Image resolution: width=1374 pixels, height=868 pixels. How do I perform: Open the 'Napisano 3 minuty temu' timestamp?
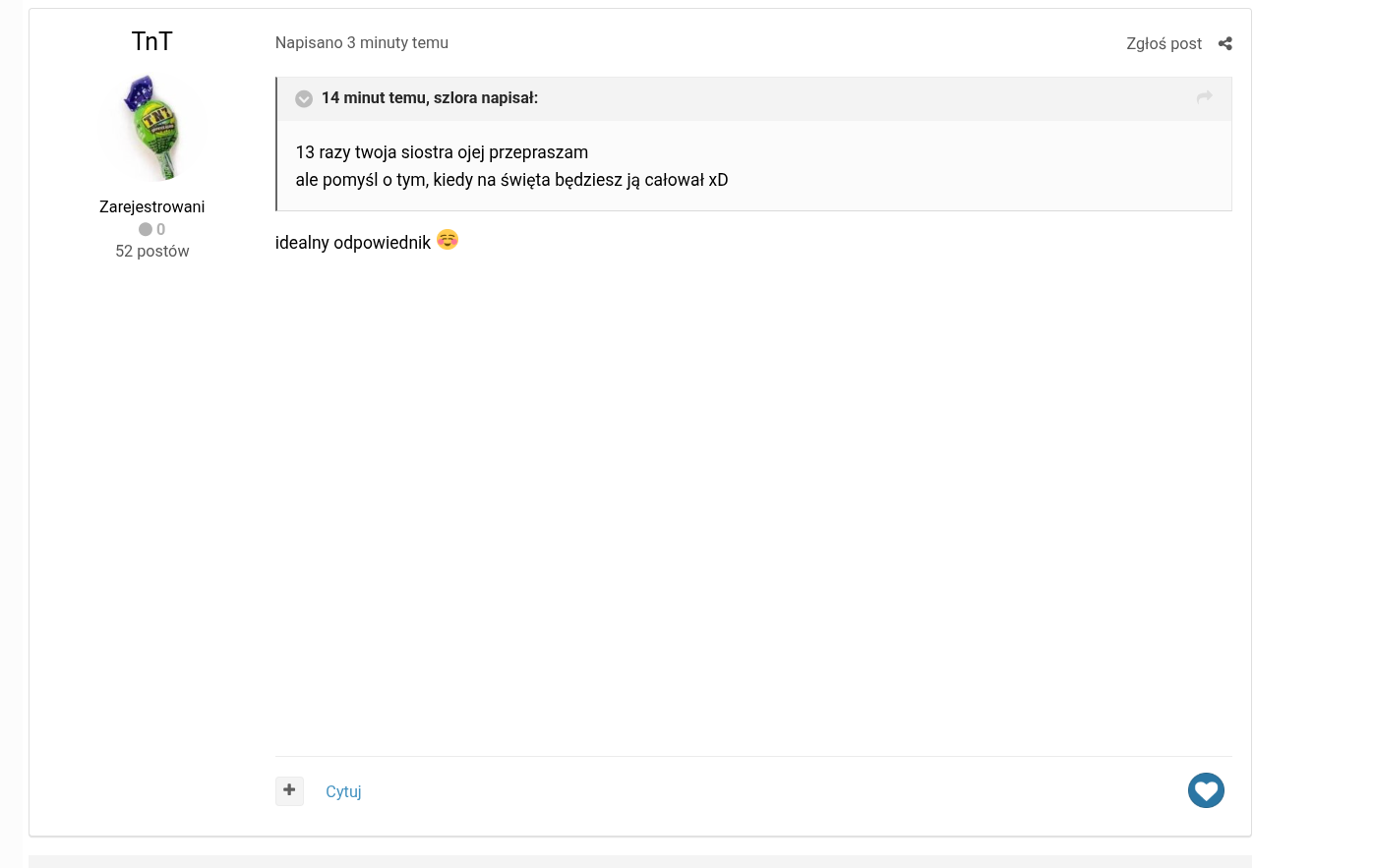click(x=362, y=43)
